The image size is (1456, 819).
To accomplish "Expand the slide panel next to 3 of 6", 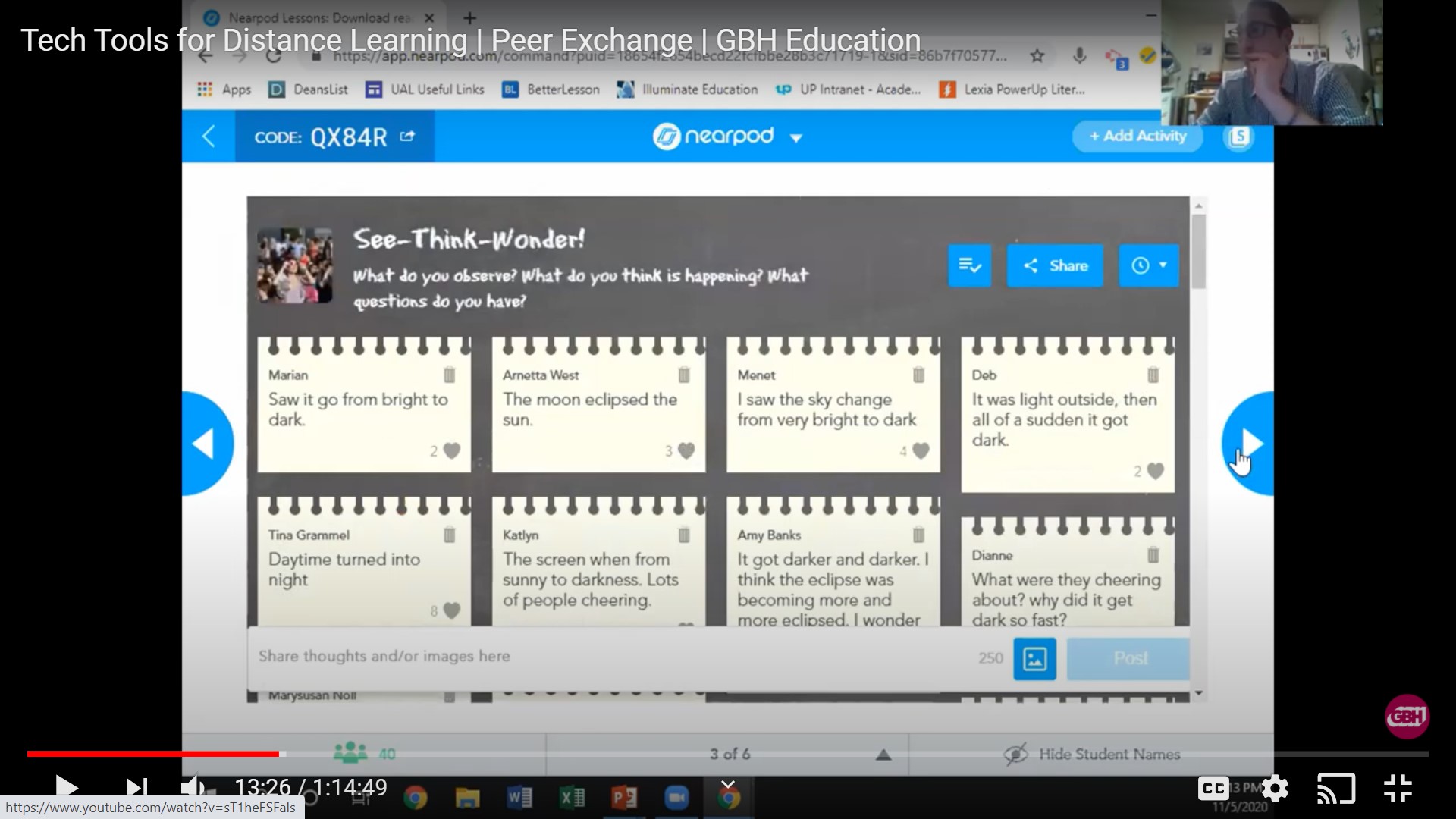I will [x=883, y=754].
